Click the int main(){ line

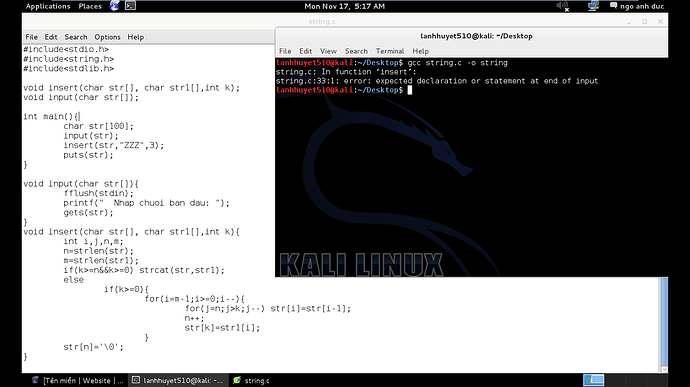[51, 117]
